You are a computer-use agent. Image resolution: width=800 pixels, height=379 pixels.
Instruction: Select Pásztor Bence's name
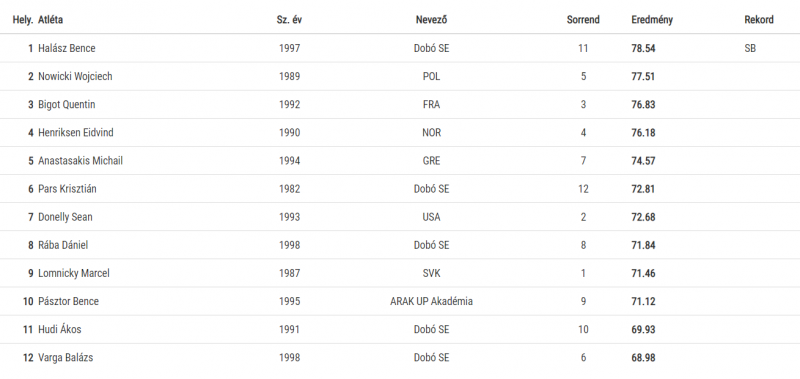coord(68,301)
